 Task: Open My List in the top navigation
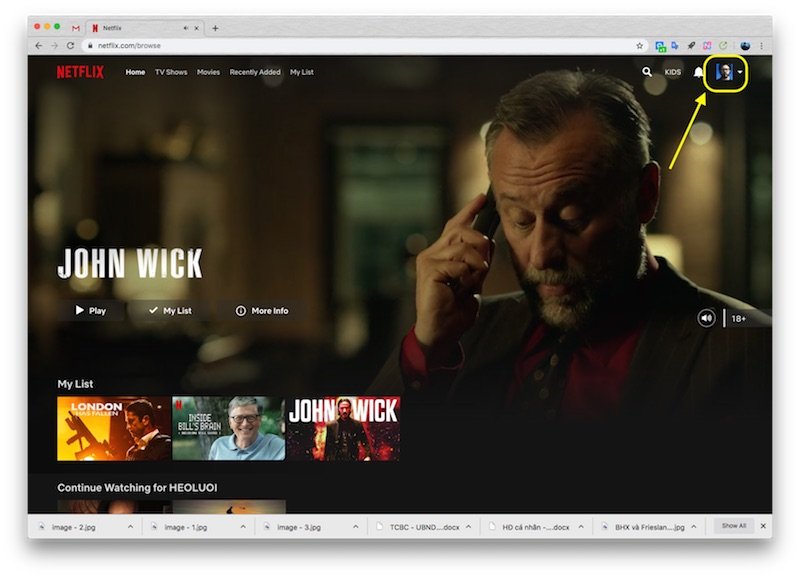point(302,72)
